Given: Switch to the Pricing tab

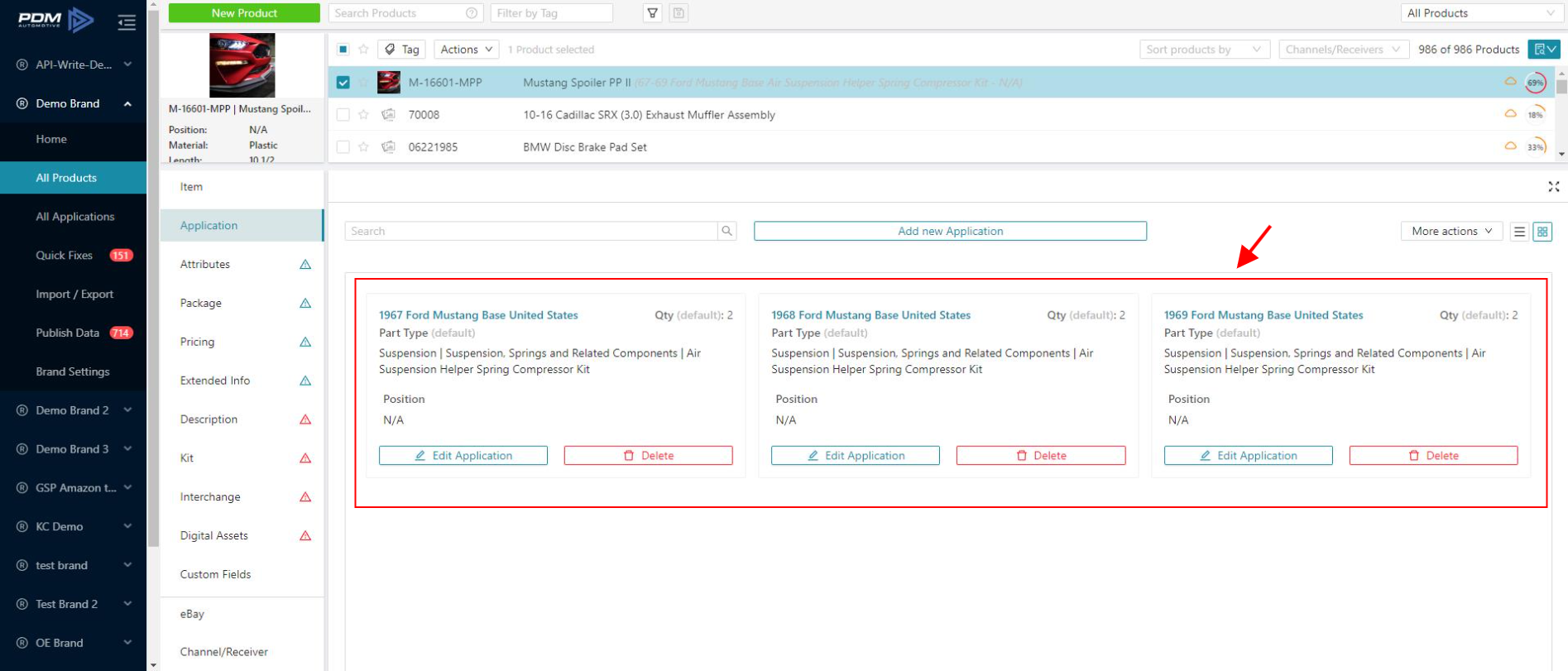Looking at the screenshot, I should click(242, 342).
